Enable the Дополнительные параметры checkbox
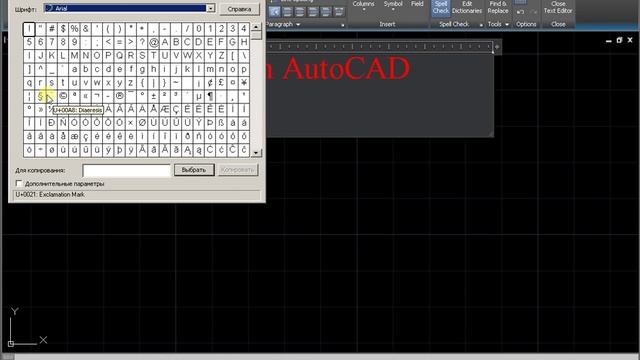The image size is (640, 360). (x=19, y=183)
